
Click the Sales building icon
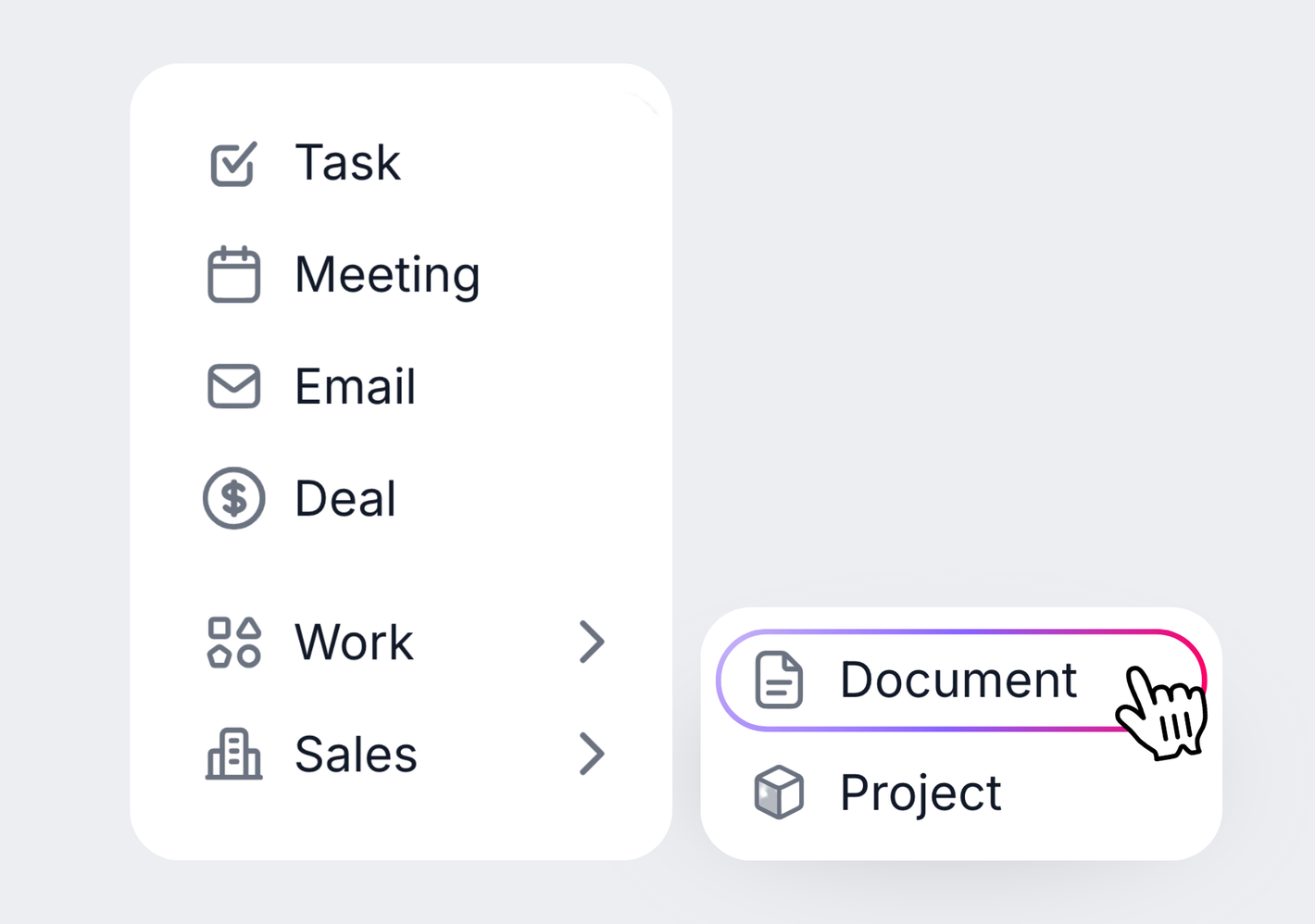[233, 754]
